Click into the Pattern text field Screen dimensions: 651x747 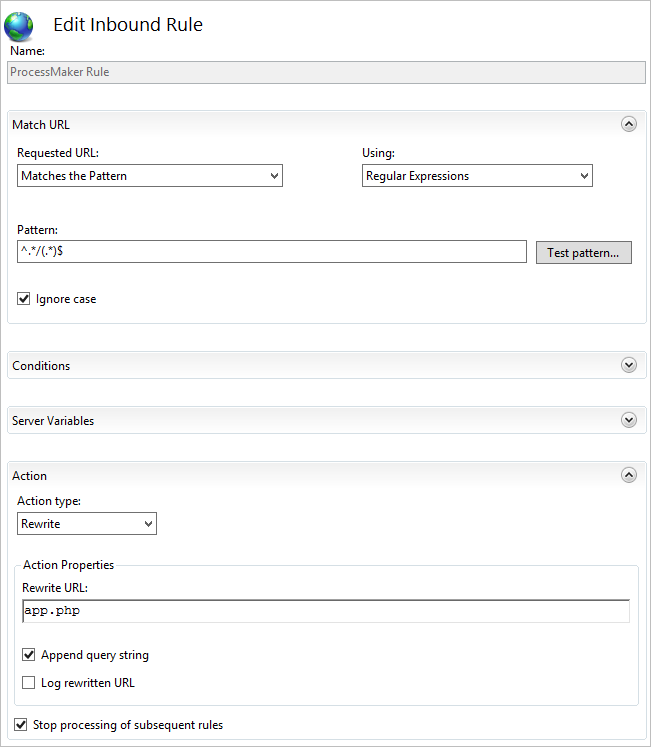tap(272, 252)
